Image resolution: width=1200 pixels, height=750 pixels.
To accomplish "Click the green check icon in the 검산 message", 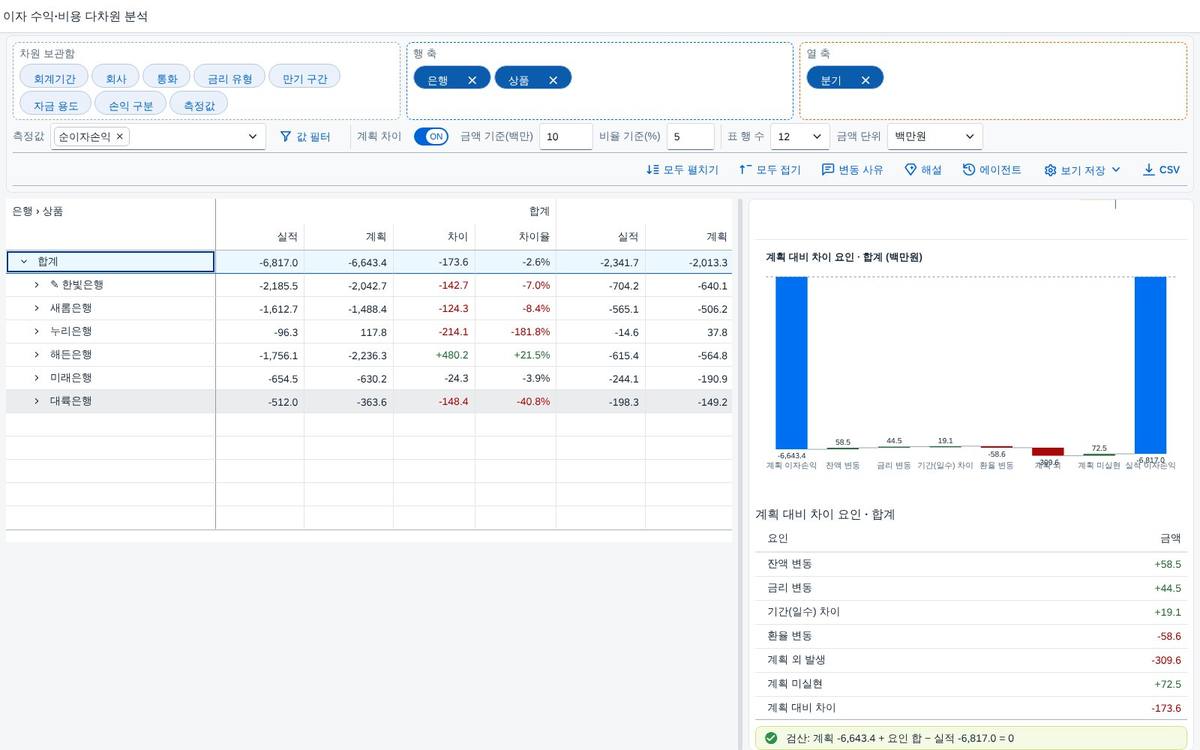I will pyautogui.click(x=771, y=738).
